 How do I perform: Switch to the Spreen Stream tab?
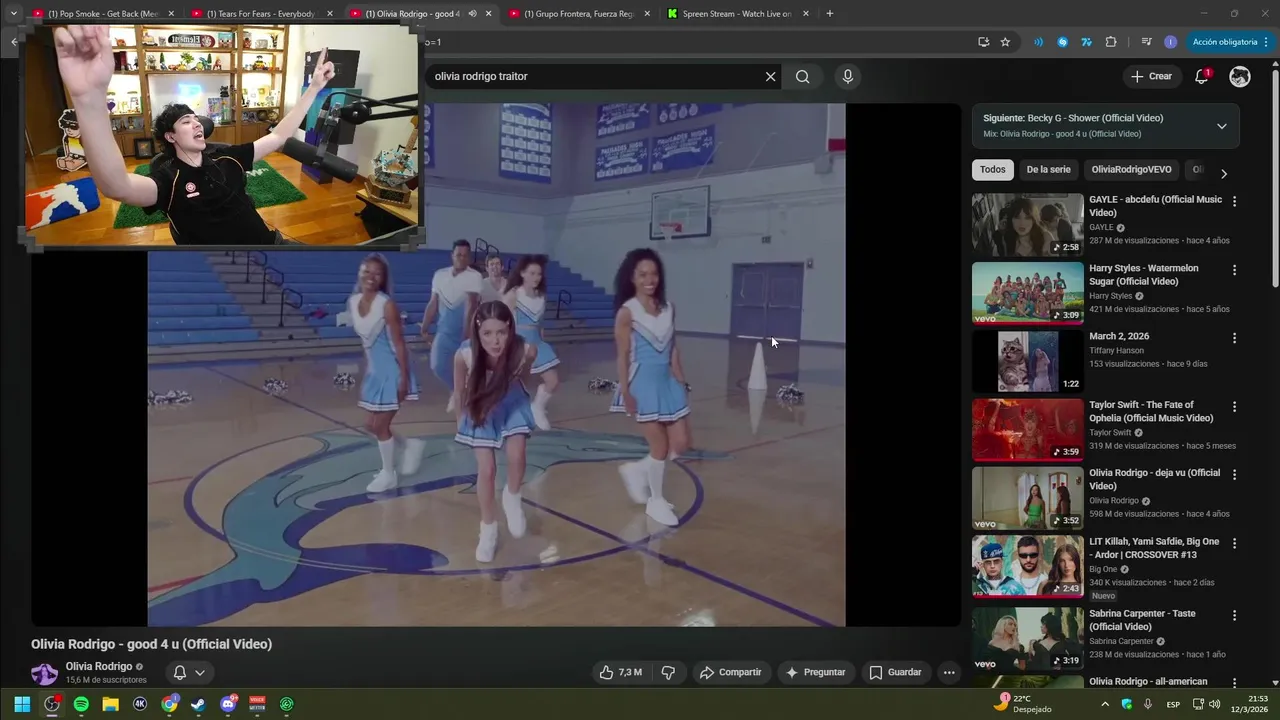tap(737, 14)
